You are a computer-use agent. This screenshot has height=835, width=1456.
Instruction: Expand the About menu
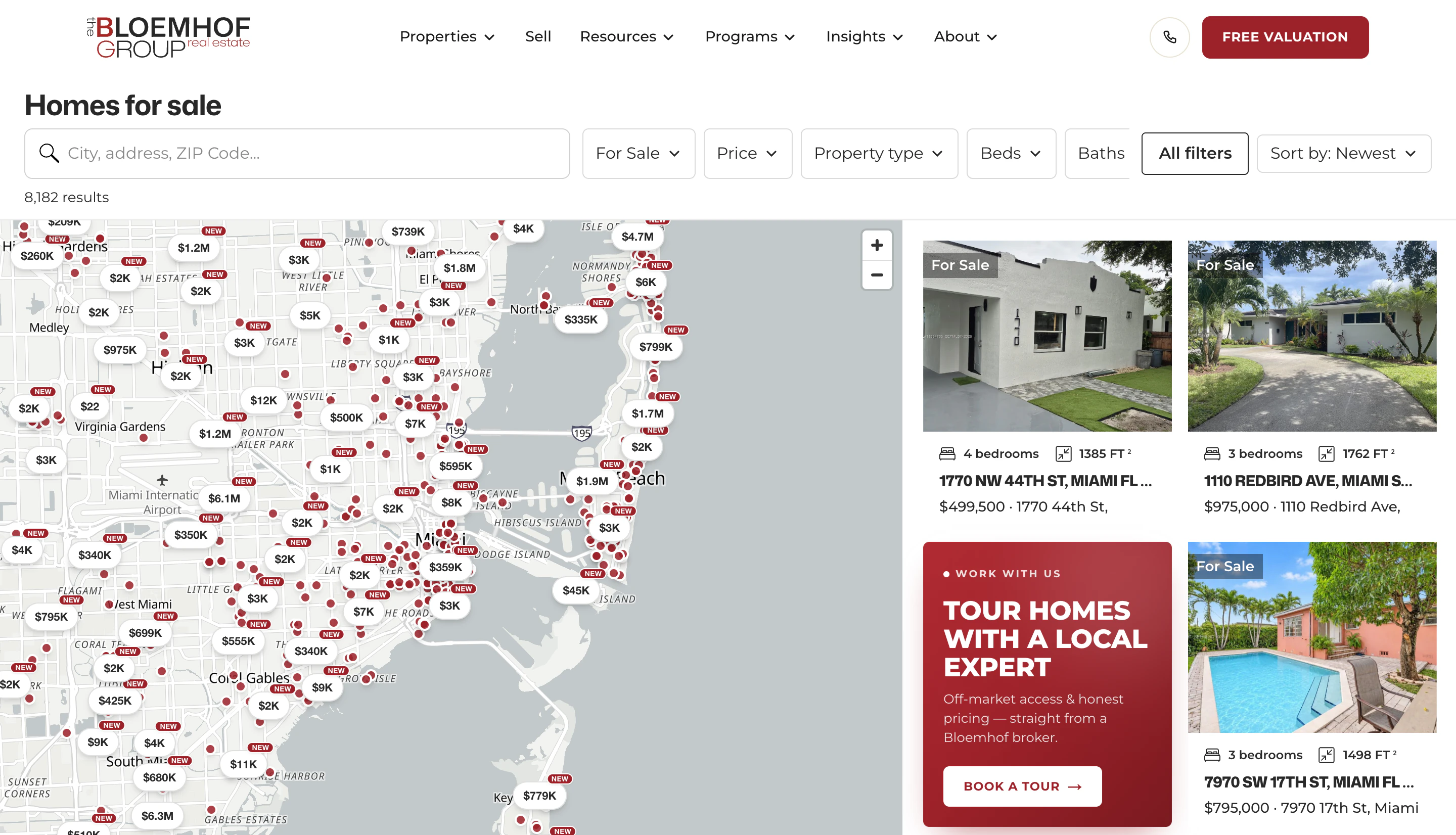(x=966, y=37)
